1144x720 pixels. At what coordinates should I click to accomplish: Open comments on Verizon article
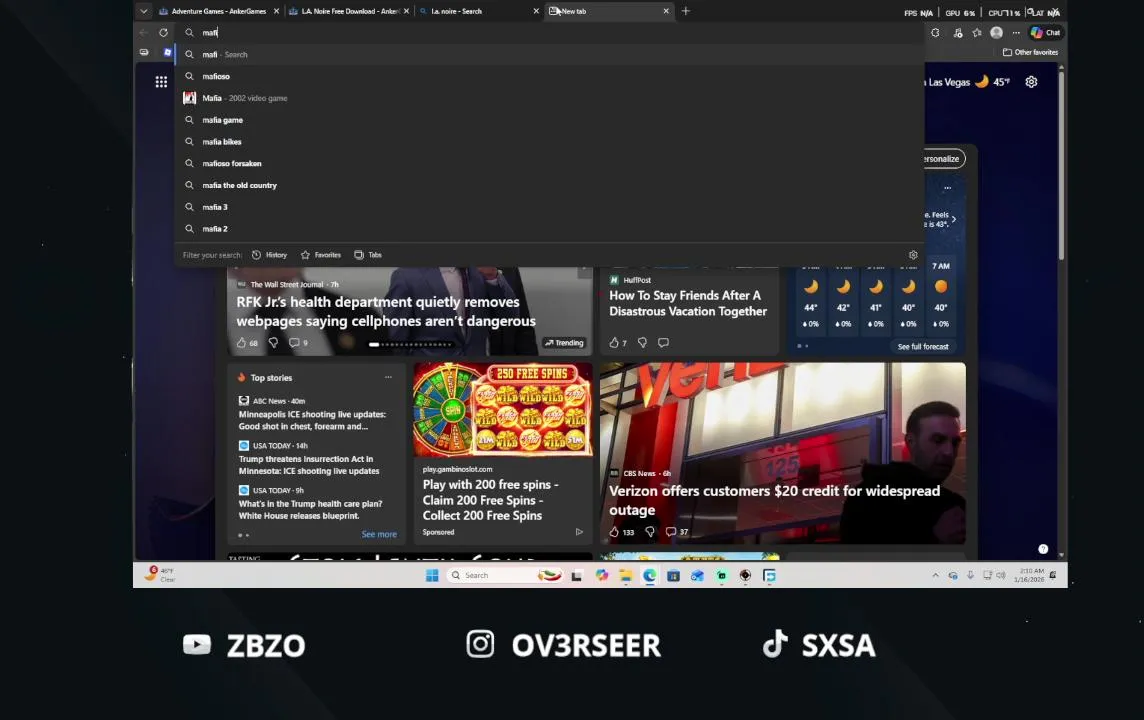coord(676,533)
